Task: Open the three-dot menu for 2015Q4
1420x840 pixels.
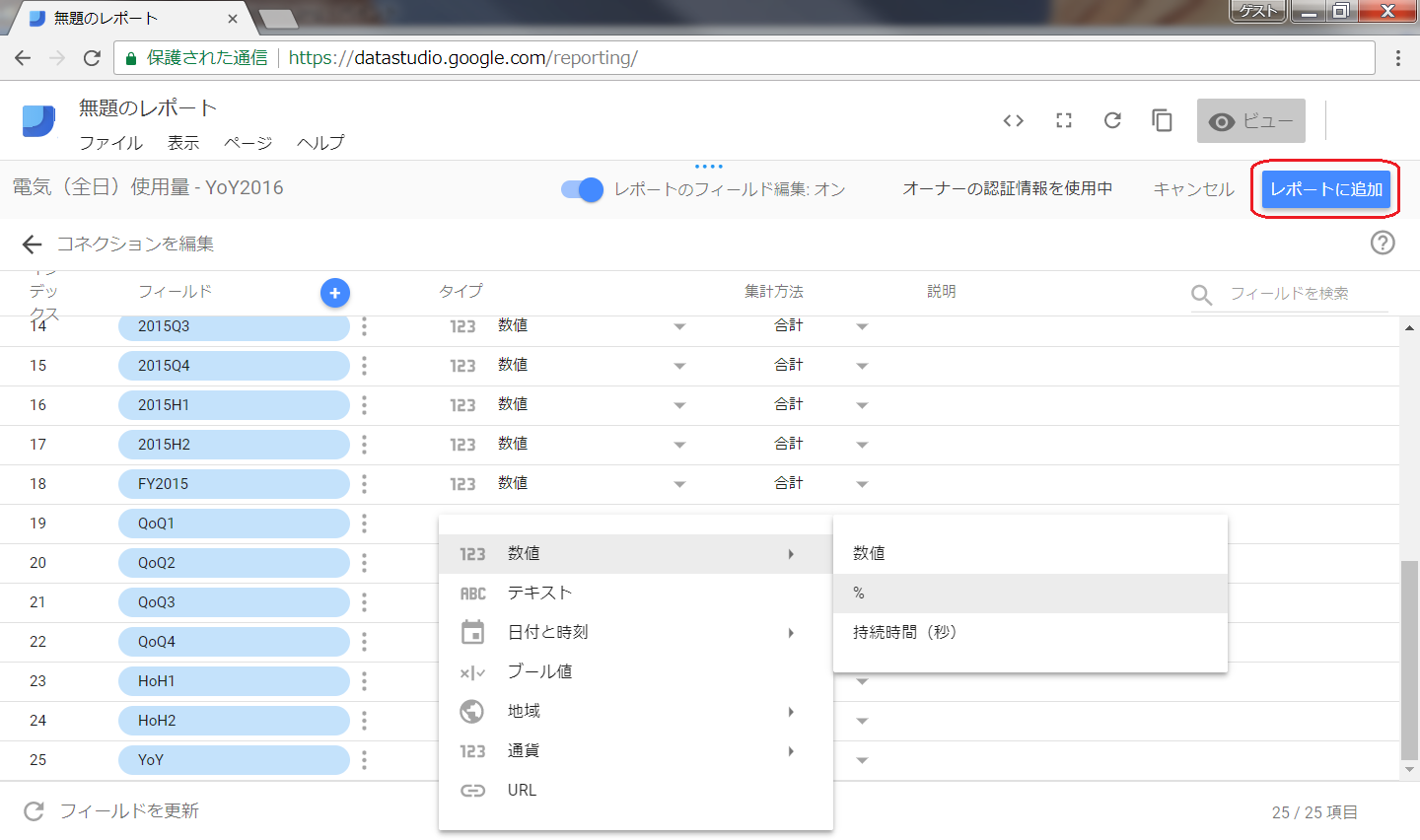Action: 364,366
